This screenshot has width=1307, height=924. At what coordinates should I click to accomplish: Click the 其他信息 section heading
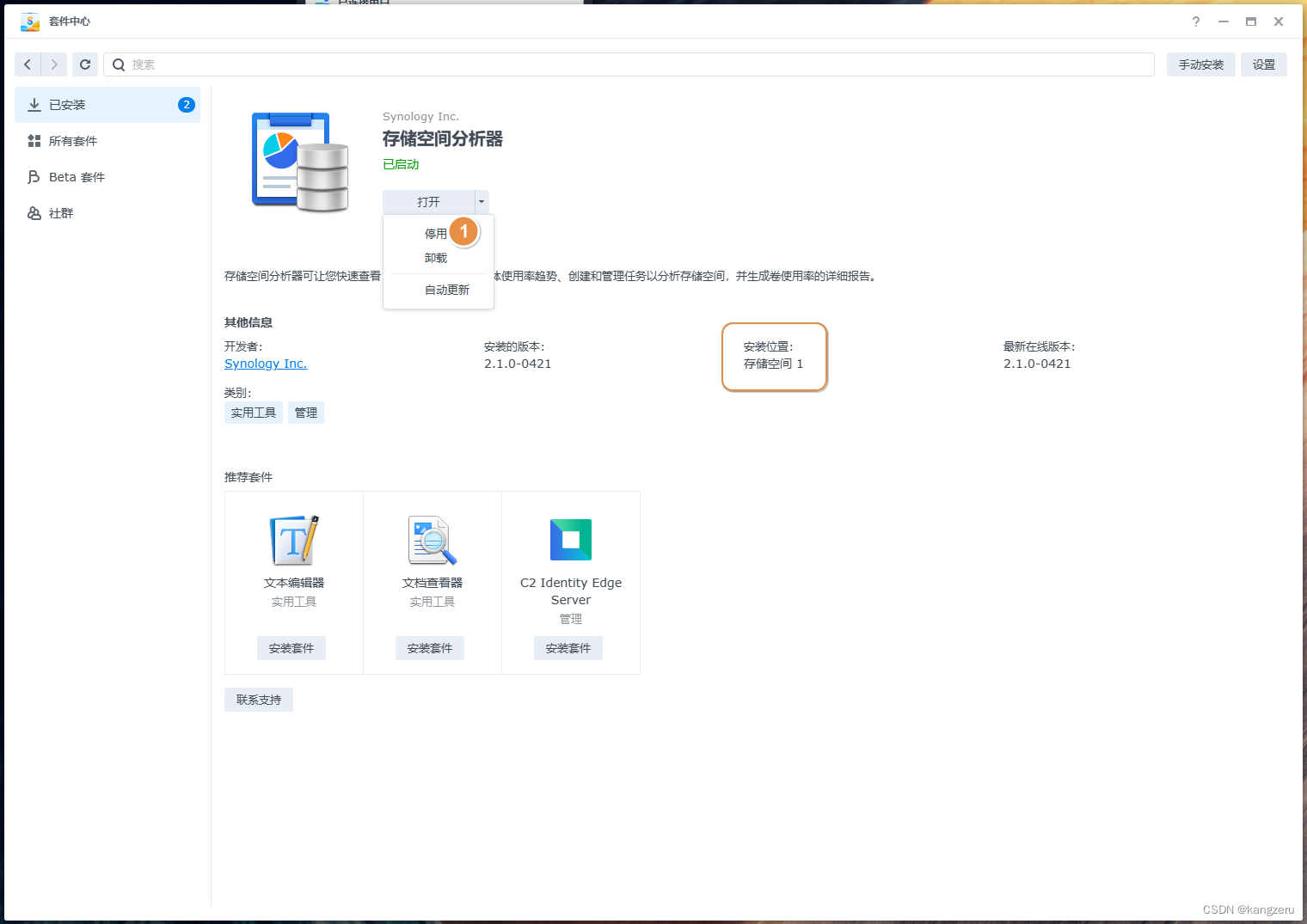(249, 322)
